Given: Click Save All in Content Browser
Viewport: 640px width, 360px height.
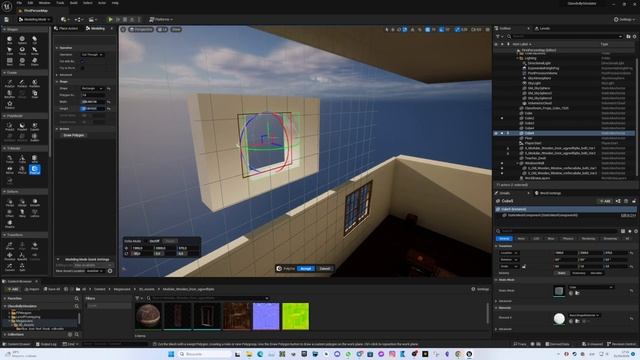Looking at the screenshot, I should coord(52,289).
